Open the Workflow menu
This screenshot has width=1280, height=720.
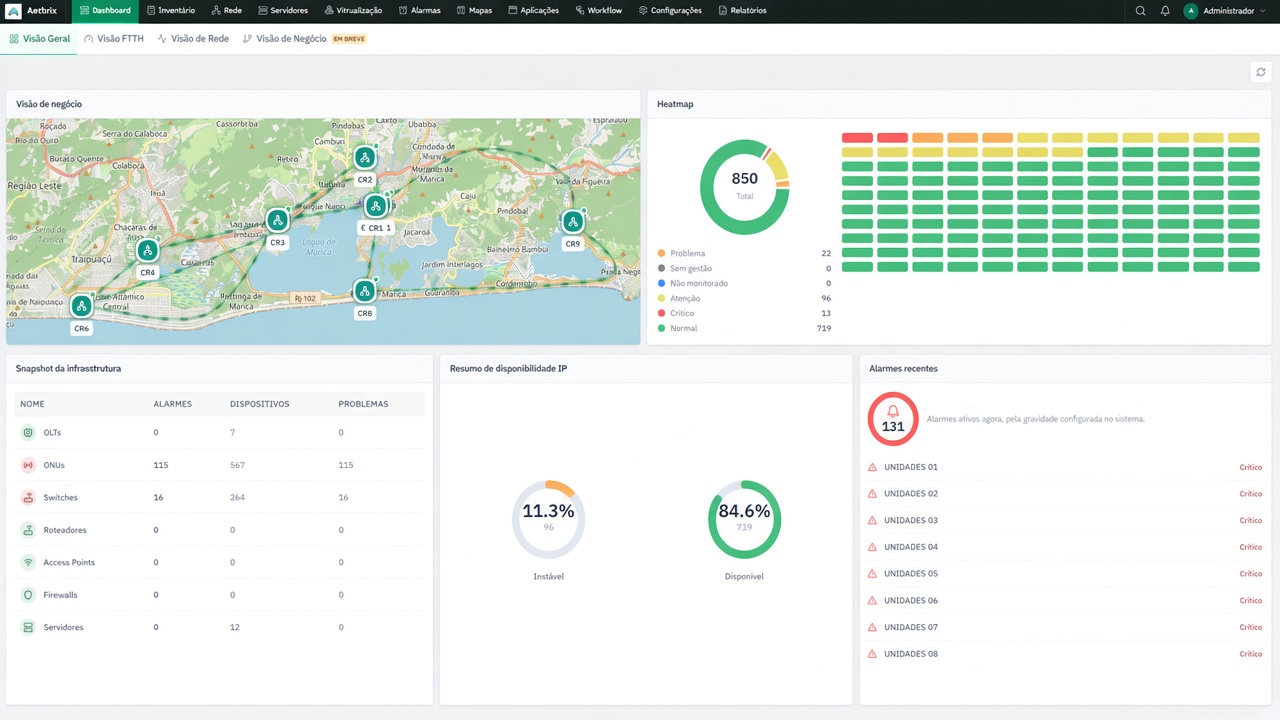coord(600,11)
